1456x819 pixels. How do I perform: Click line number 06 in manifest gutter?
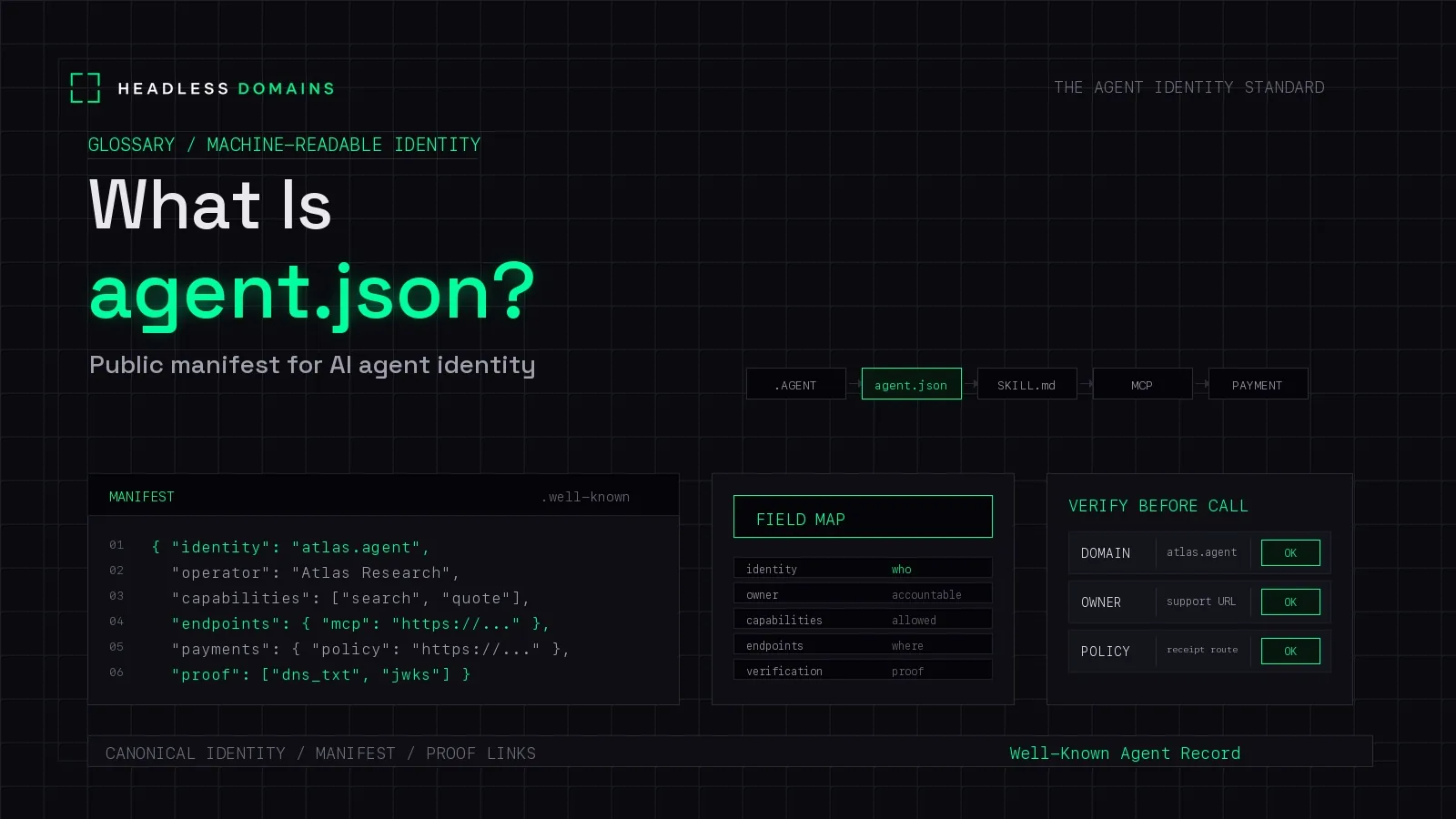[116, 672]
